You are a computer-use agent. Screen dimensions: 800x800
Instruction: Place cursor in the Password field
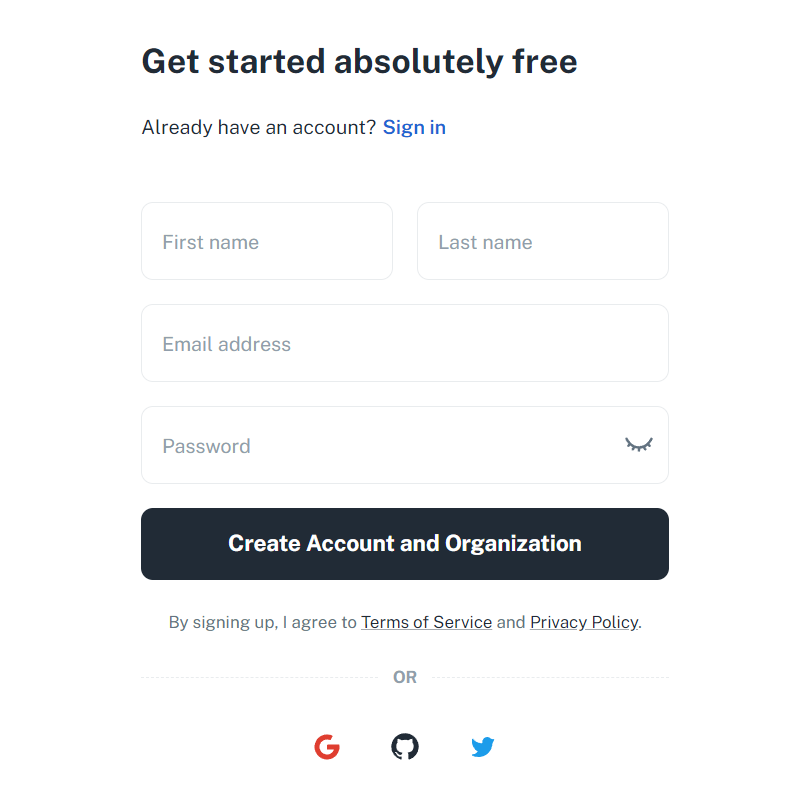380,446
